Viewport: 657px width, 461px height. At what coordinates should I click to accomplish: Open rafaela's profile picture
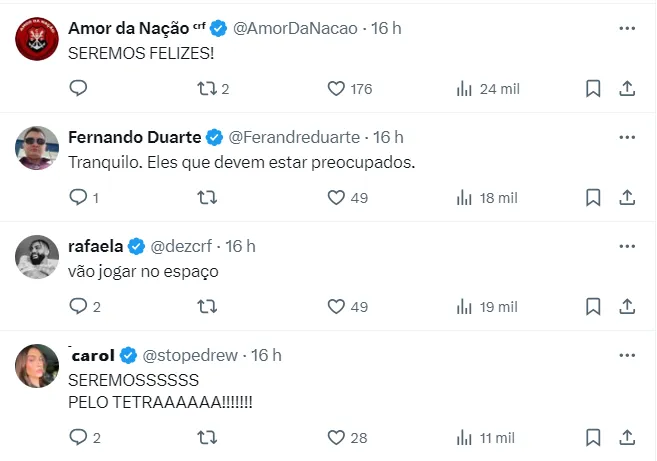[36, 259]
